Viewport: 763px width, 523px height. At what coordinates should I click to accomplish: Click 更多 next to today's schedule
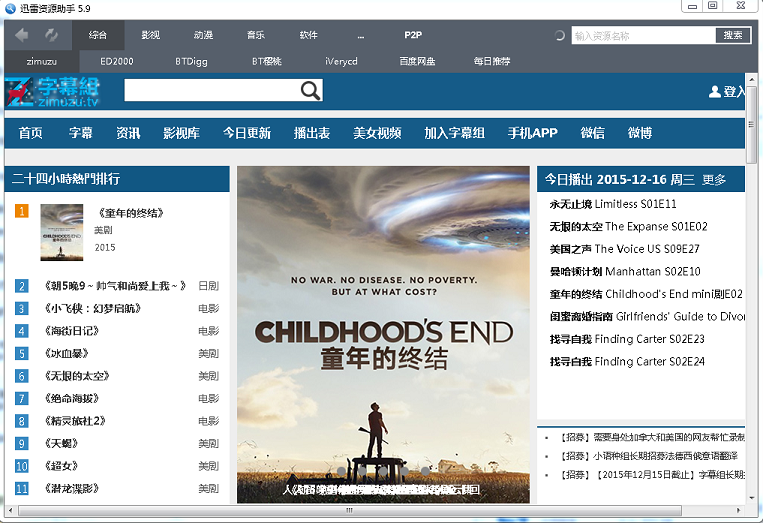(x=714, y=180)
